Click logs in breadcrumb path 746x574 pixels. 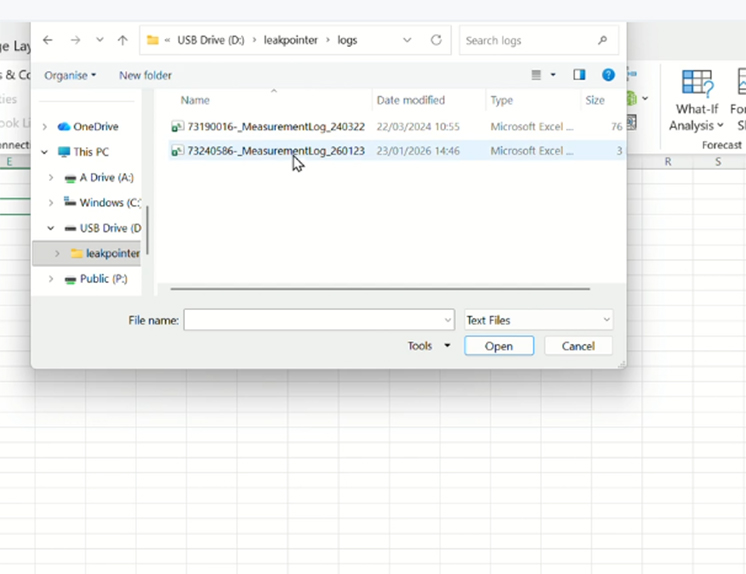[347, 40]
